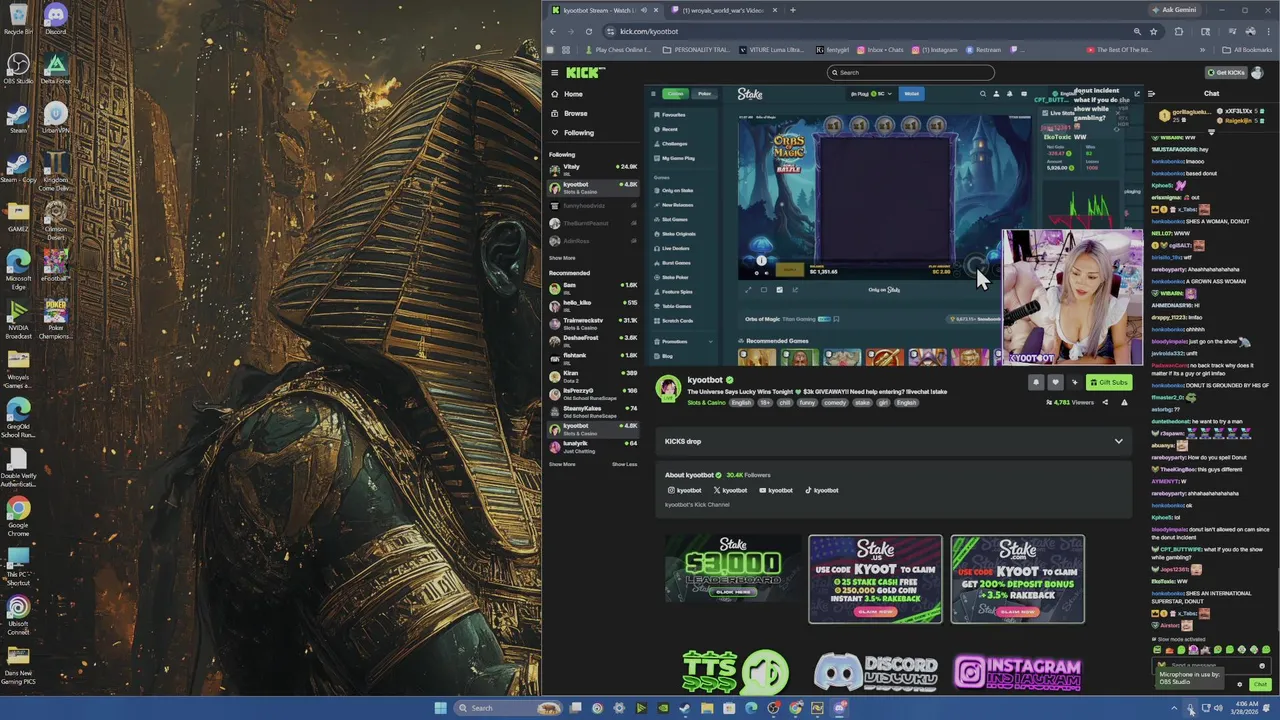Click the Kick search field
Viewport: 1280px width, 720px height.
click(911, 72)
